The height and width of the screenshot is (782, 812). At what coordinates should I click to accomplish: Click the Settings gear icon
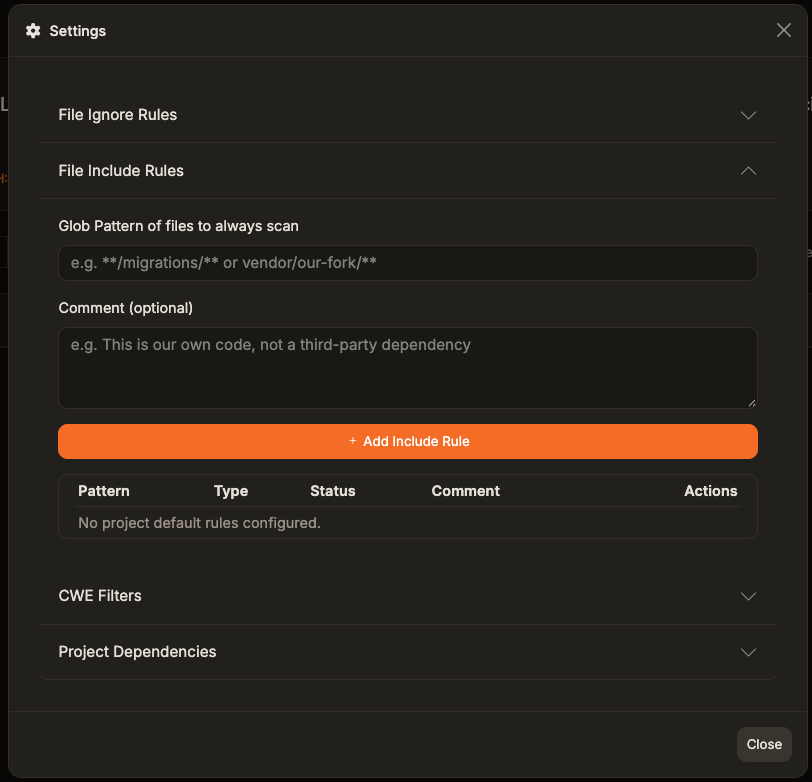[x=33, y=31]
